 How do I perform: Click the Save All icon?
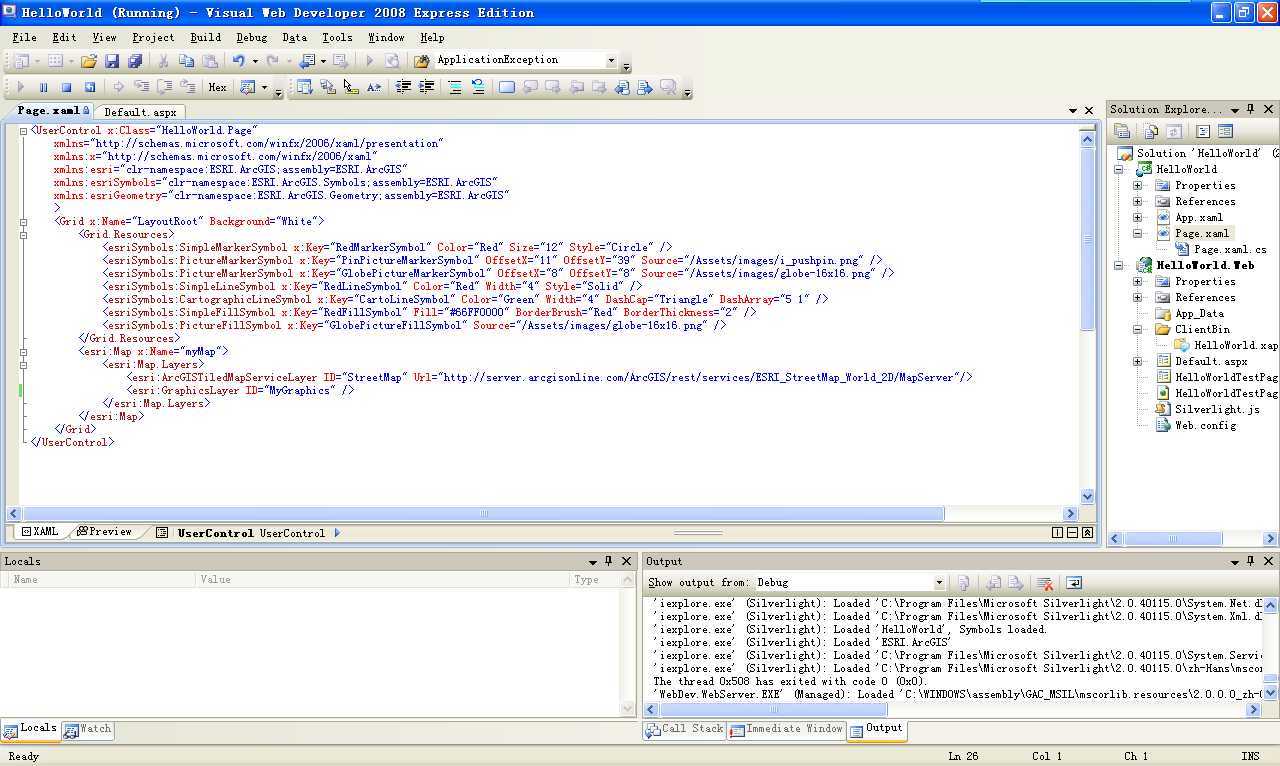point(134,61)
